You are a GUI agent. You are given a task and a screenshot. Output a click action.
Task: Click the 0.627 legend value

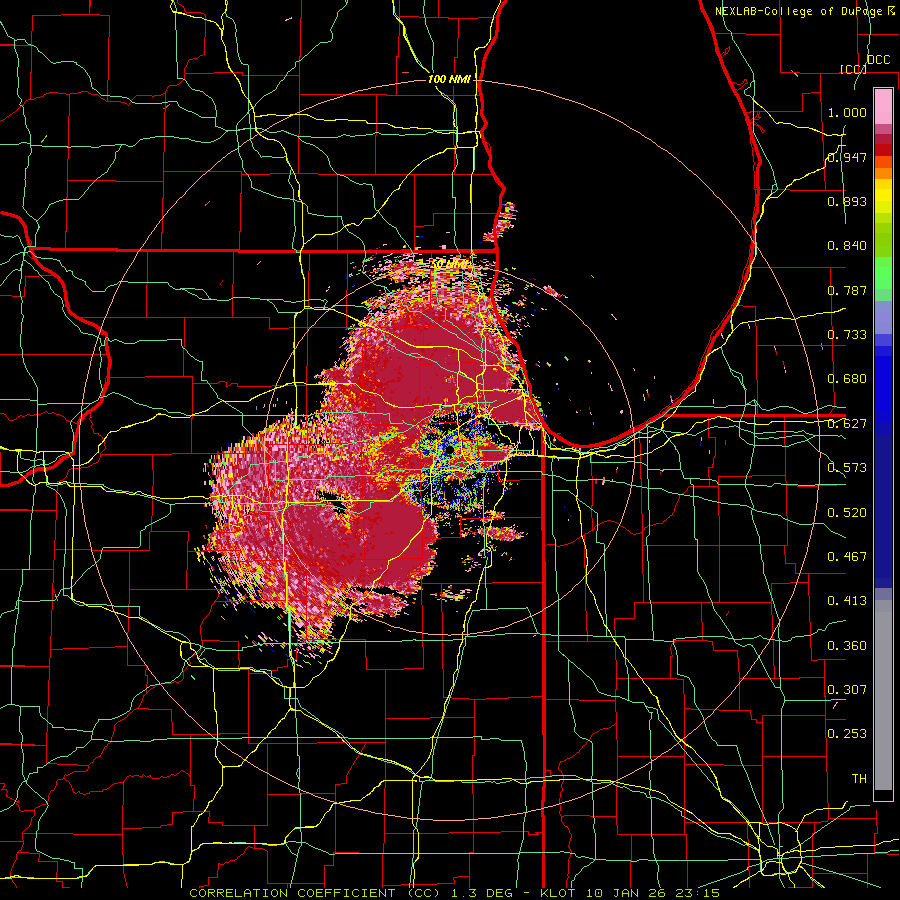847,424
